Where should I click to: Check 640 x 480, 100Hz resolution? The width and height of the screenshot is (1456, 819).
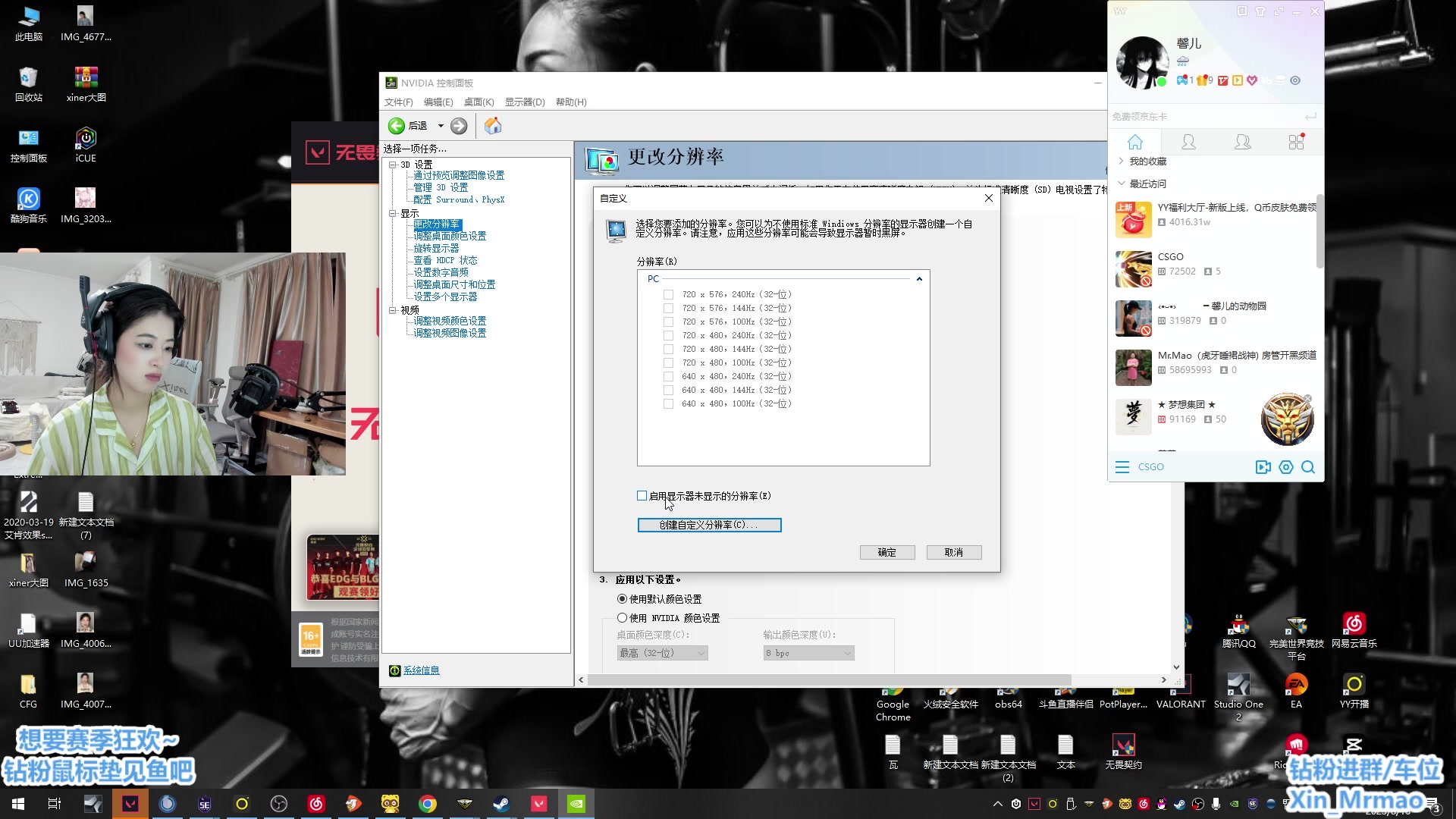click(668, 403)
